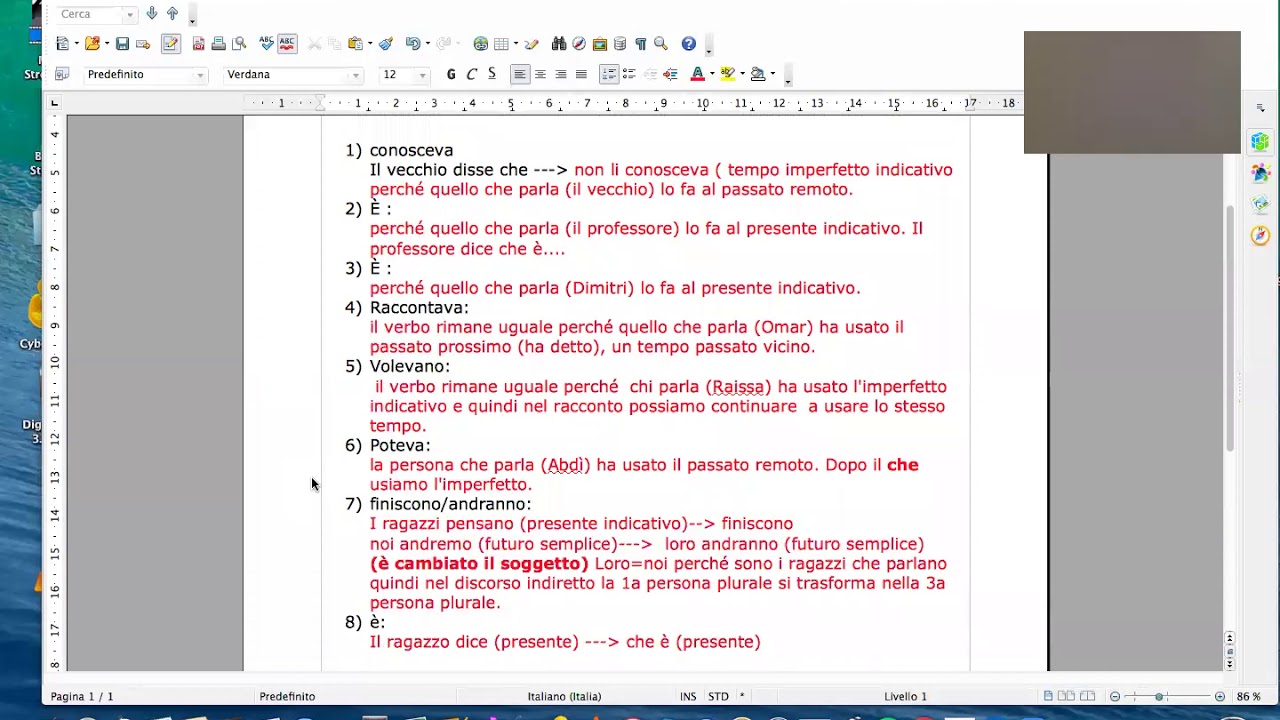Click the New document icon
1280x720 pixels.
point(63,44)
